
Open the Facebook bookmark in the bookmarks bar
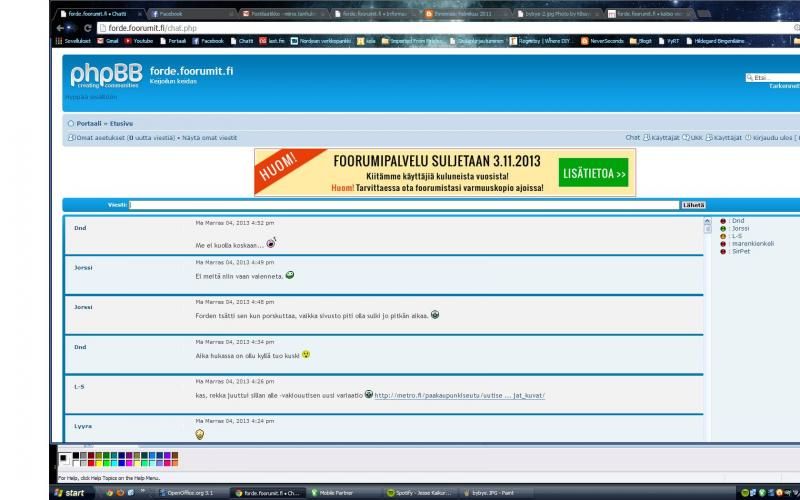tap(208, 41)
